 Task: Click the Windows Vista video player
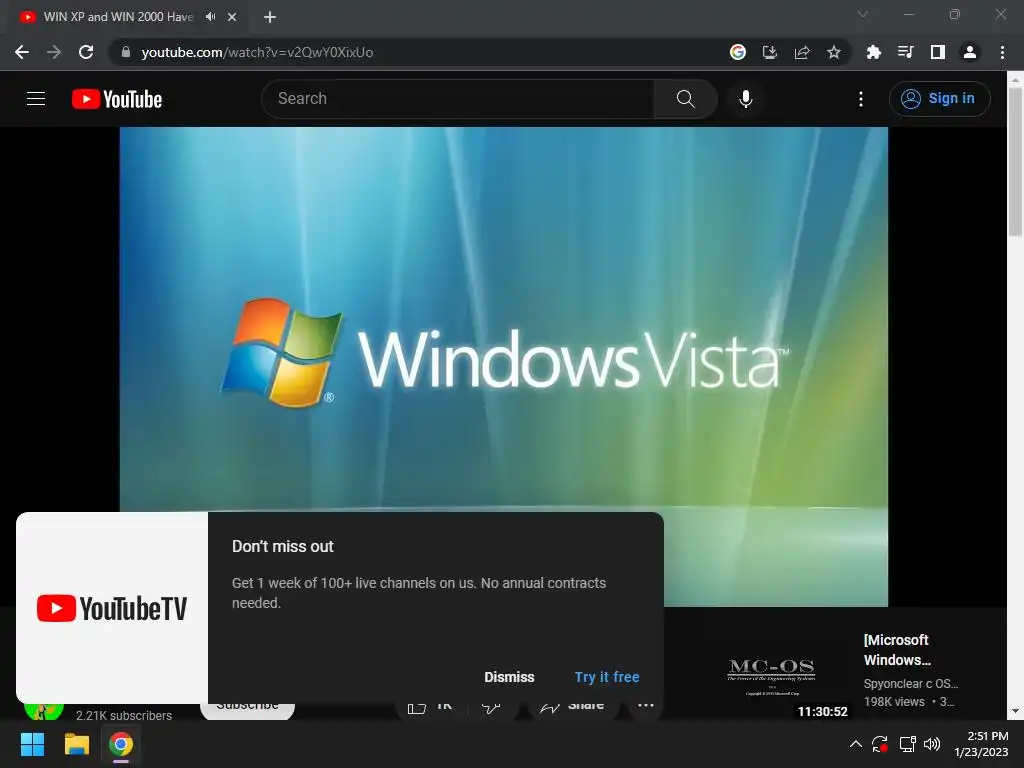504,366
